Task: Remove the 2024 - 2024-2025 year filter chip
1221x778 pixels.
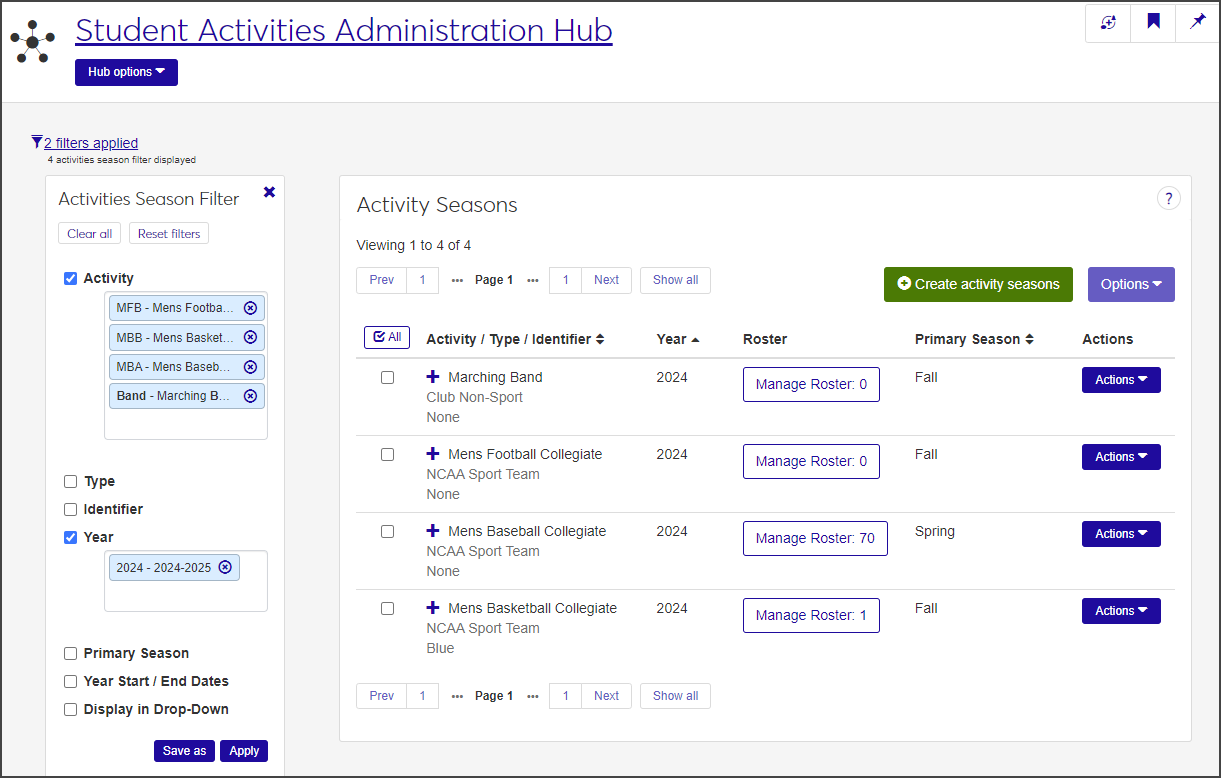Action: [225, 567]
